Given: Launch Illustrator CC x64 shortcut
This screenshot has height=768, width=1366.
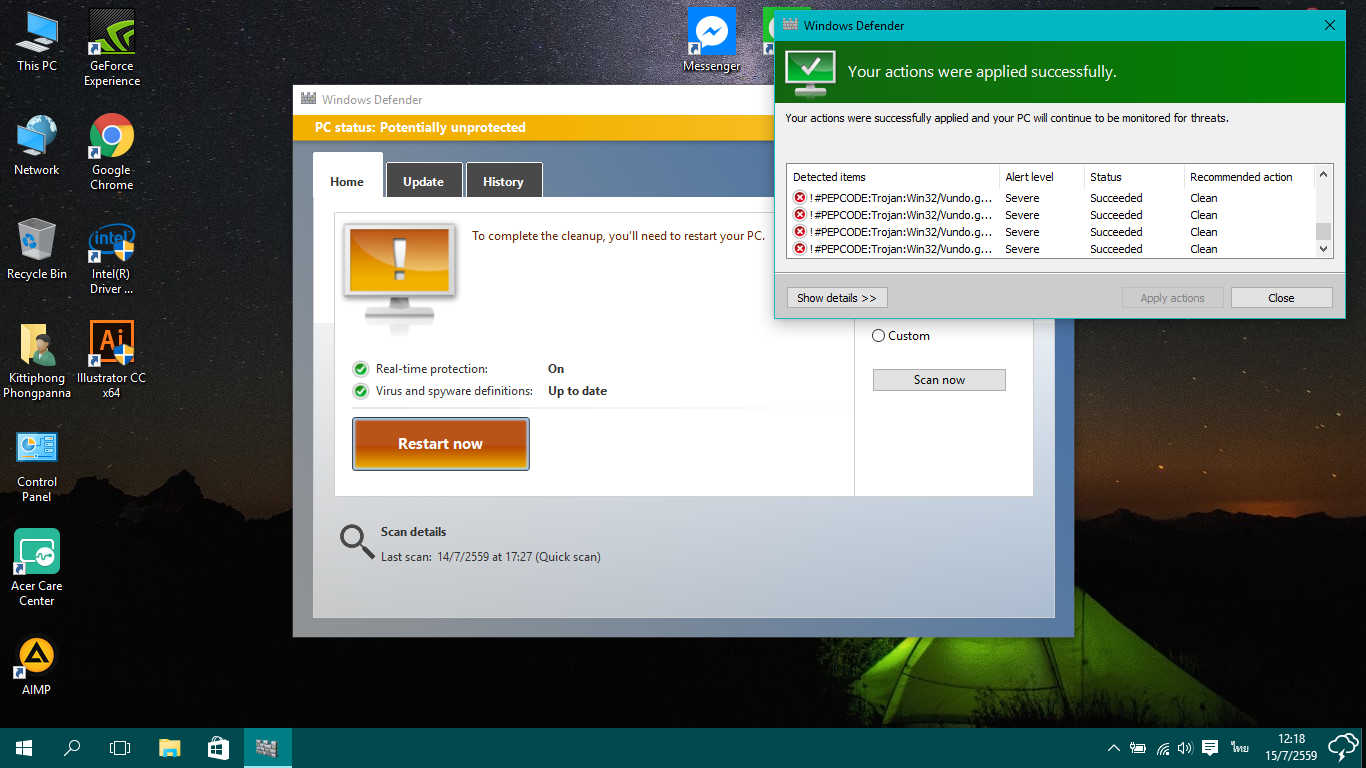Looking at the screenshot, I should tap(112, 360).
